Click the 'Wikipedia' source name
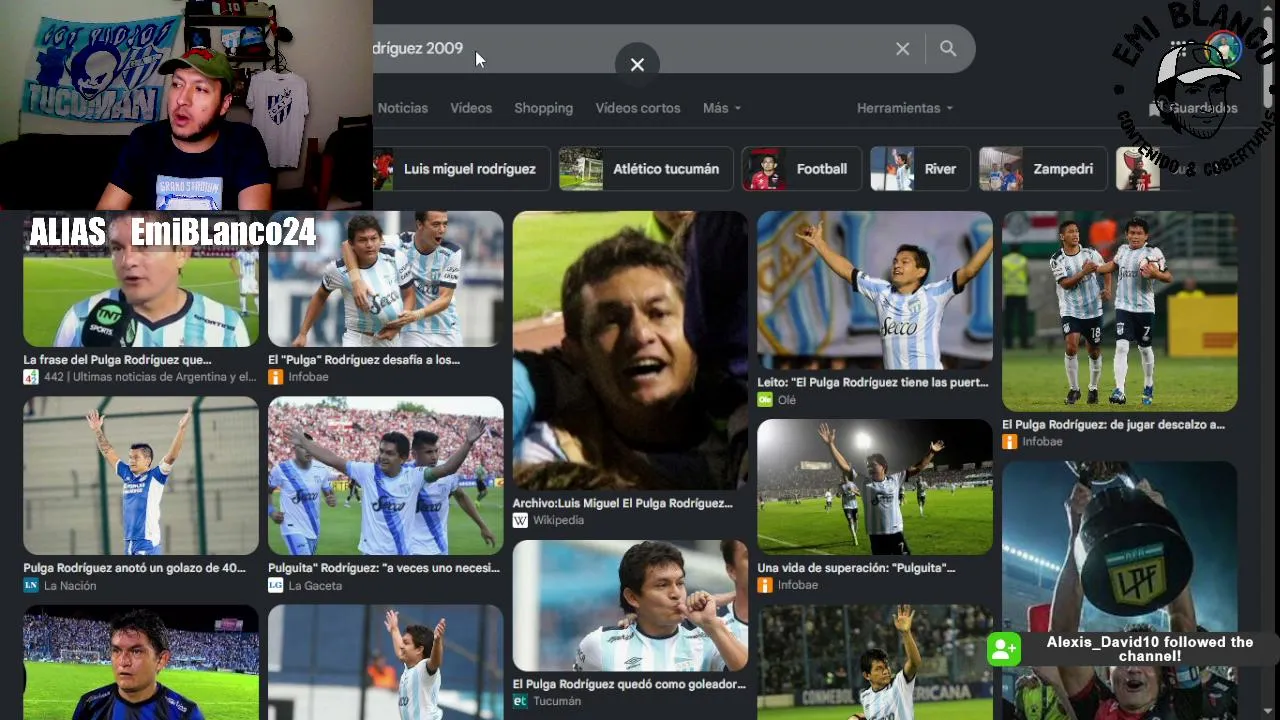The height and width of the screenshot is (720, 1280). tap(558, 520)
